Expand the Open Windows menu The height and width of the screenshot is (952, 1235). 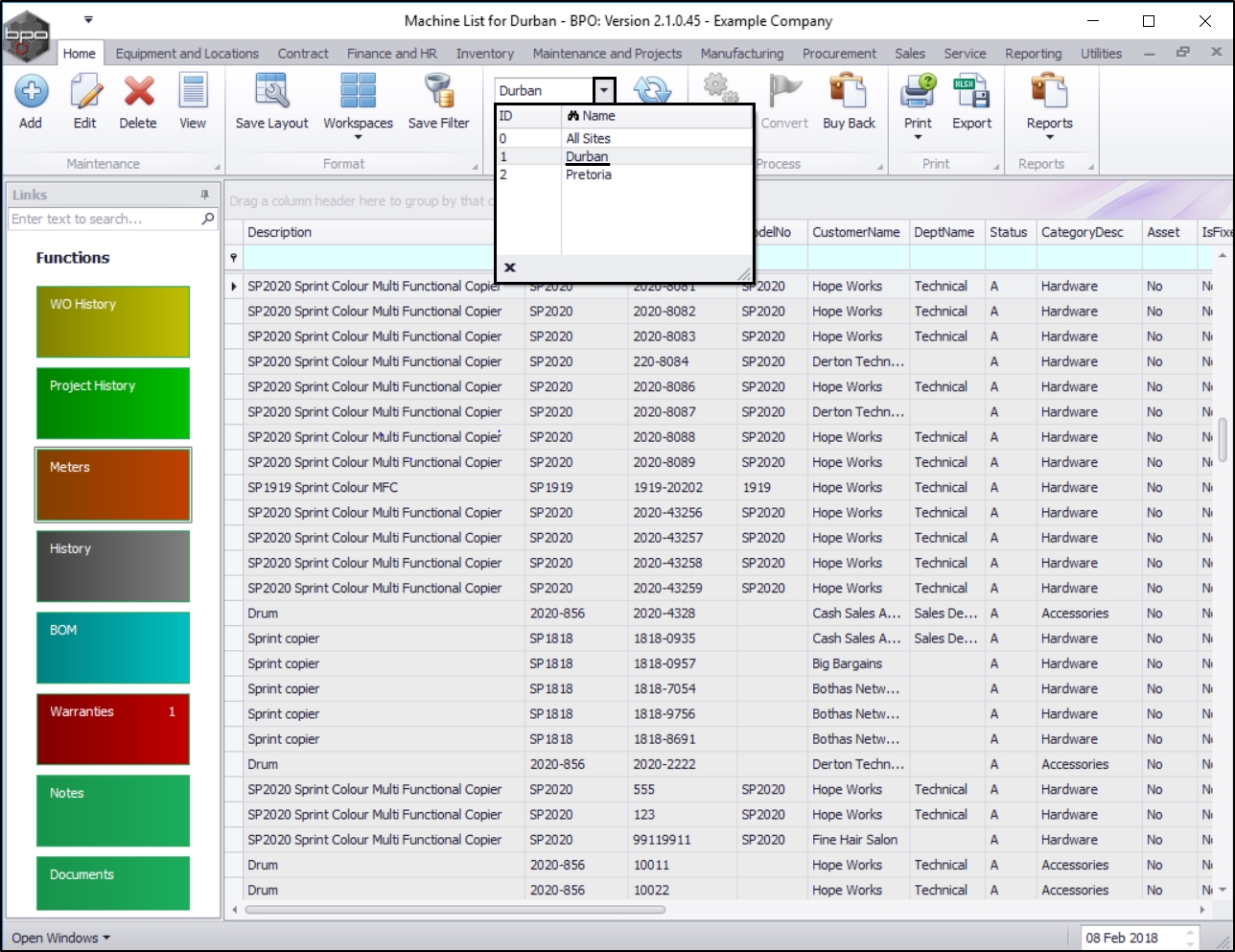(x=60, y=938)
